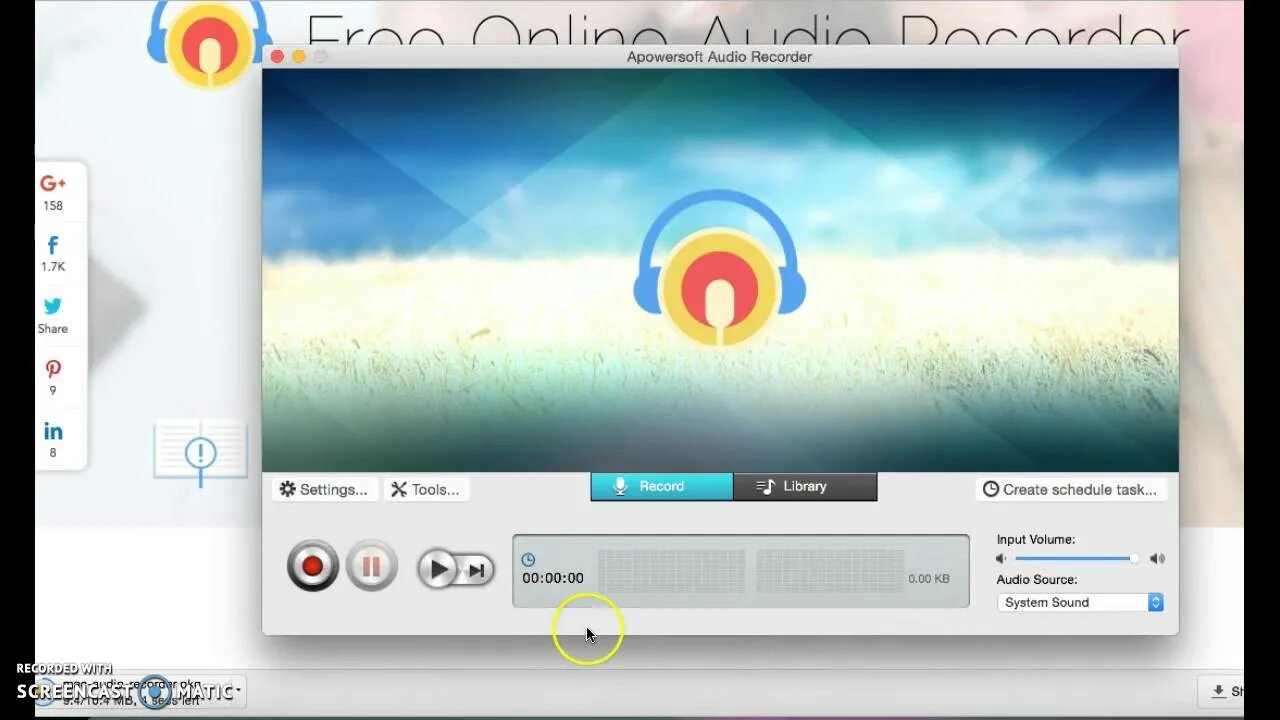This screenshot has height=720, width=1280.
Task: Open the Audio Source dropdown showing System Sound
Action: [1080, 602]
